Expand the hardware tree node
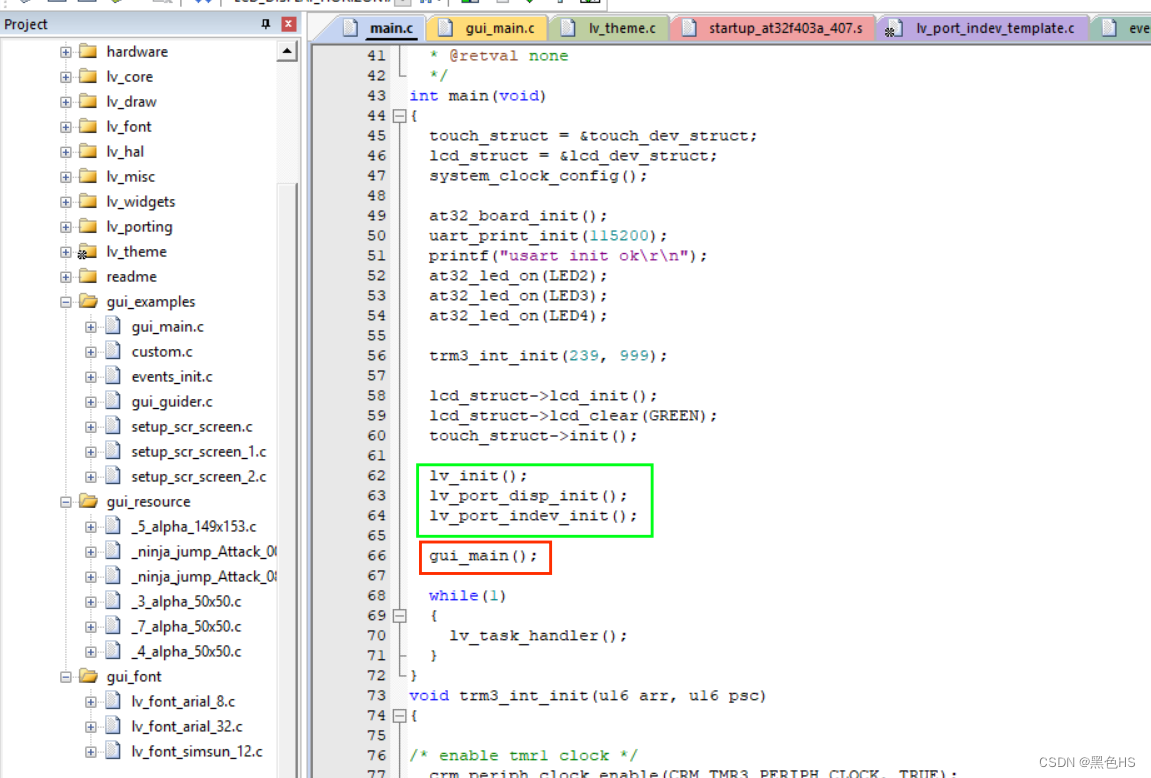The height and width of the screenshot is (778, 1151). 64,51
